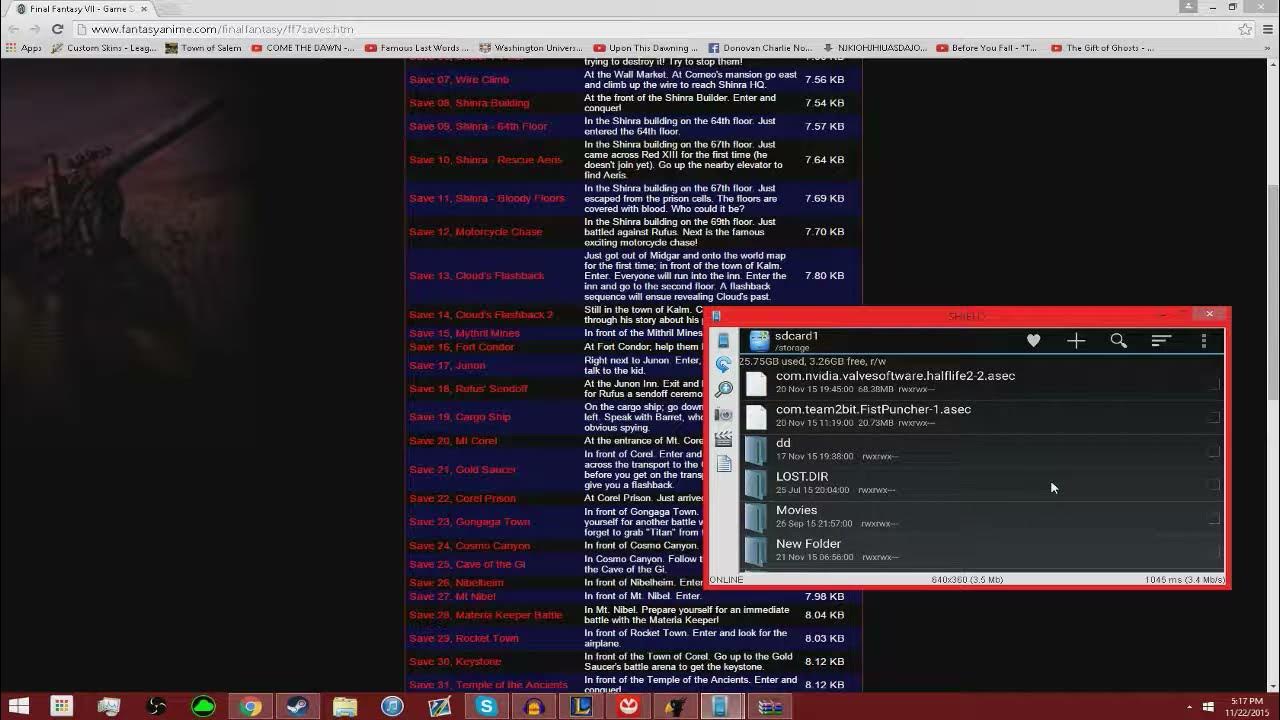The height and width of the screenshot is (720, 1280).
Task: Open Steam from taskbar
Action: click(297, 707)
